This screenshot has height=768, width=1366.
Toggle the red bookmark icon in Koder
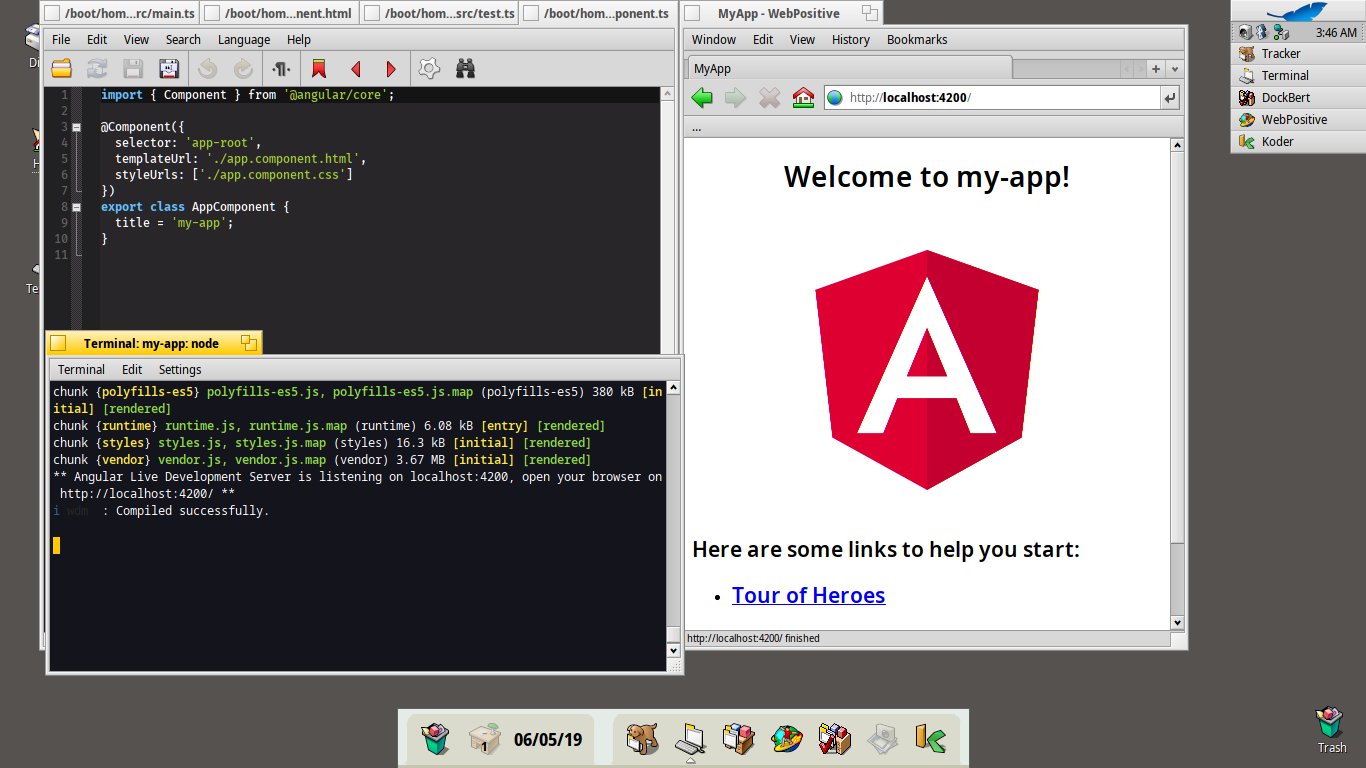click(319, 69)
